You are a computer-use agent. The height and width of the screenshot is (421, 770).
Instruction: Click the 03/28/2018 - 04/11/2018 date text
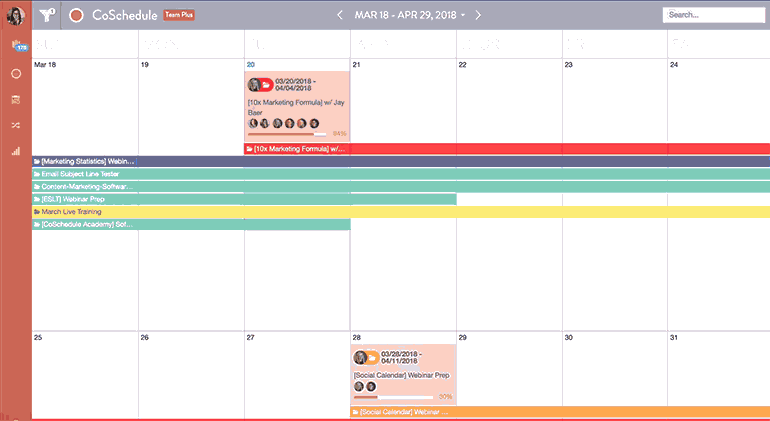click(402, 358)
